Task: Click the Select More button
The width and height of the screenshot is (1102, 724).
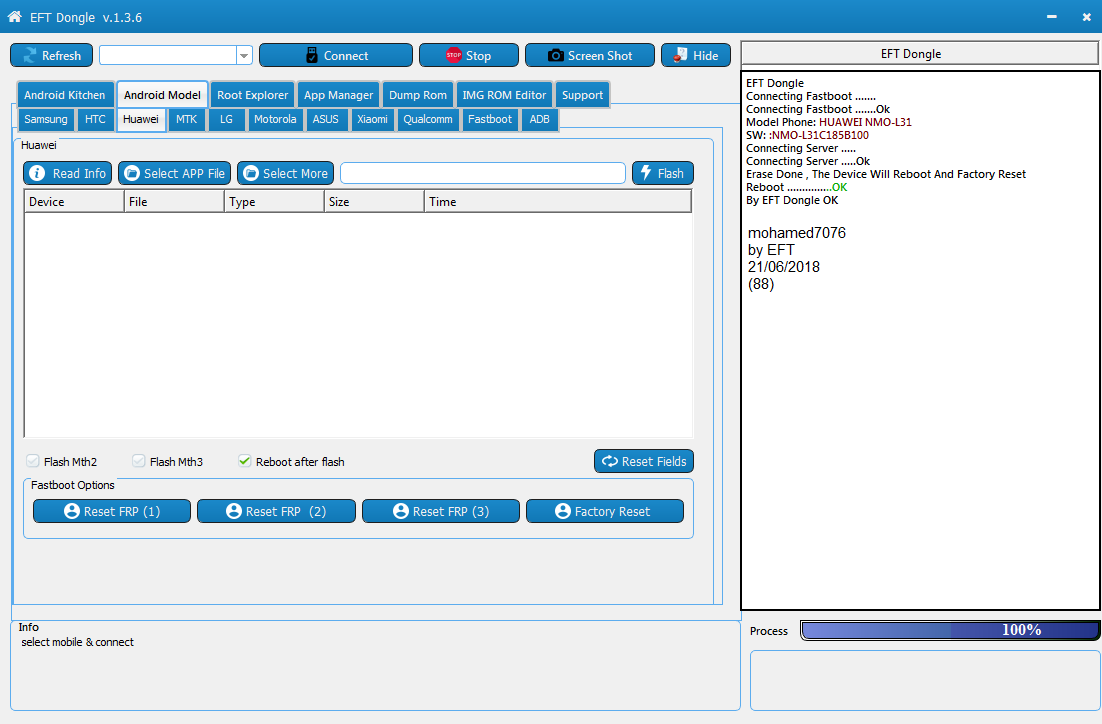Action: (285, 174)
